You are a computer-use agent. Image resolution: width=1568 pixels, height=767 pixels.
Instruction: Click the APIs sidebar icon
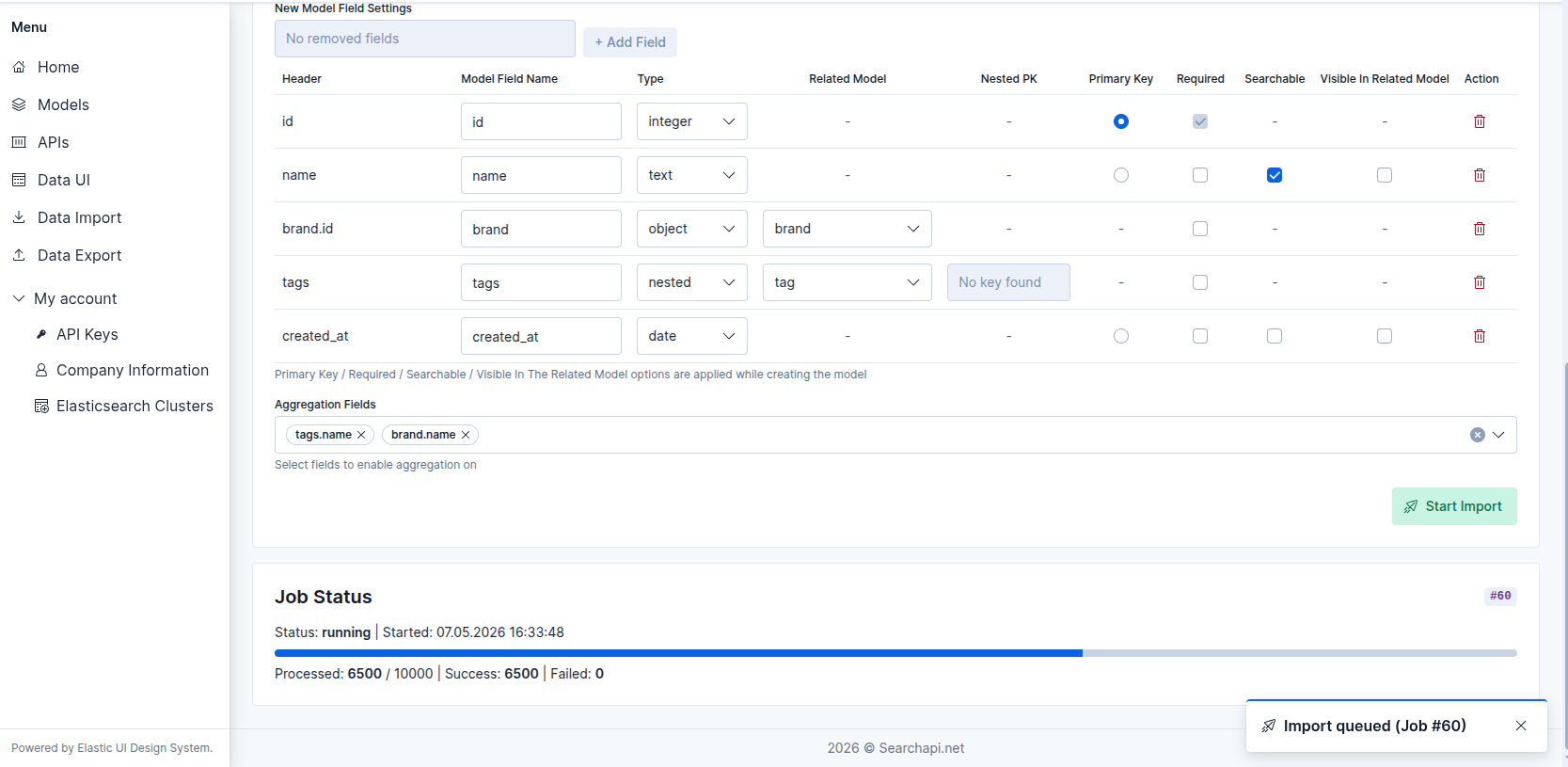click(x=19, y=142)
